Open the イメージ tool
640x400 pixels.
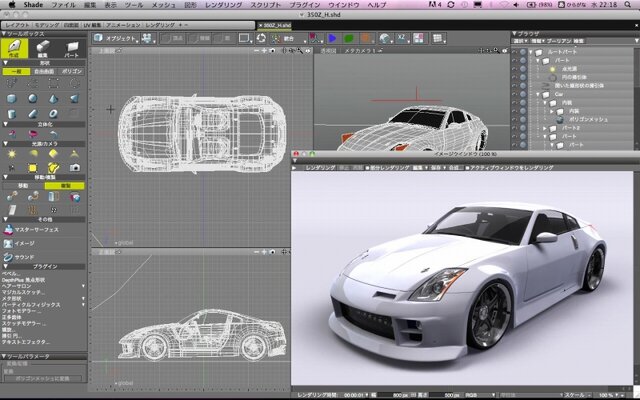tap(19, 243)
